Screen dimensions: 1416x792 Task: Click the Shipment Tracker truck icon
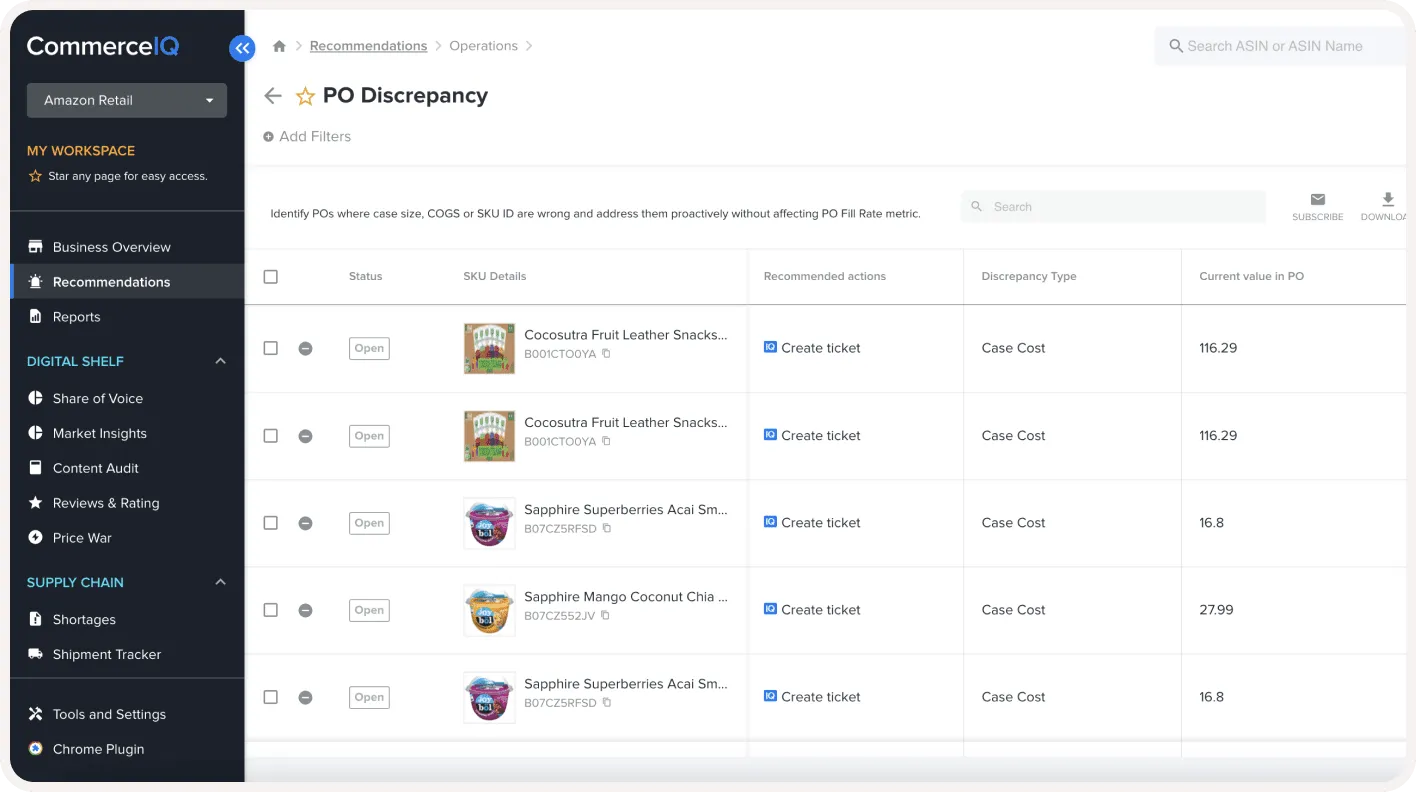pos(36,655)
